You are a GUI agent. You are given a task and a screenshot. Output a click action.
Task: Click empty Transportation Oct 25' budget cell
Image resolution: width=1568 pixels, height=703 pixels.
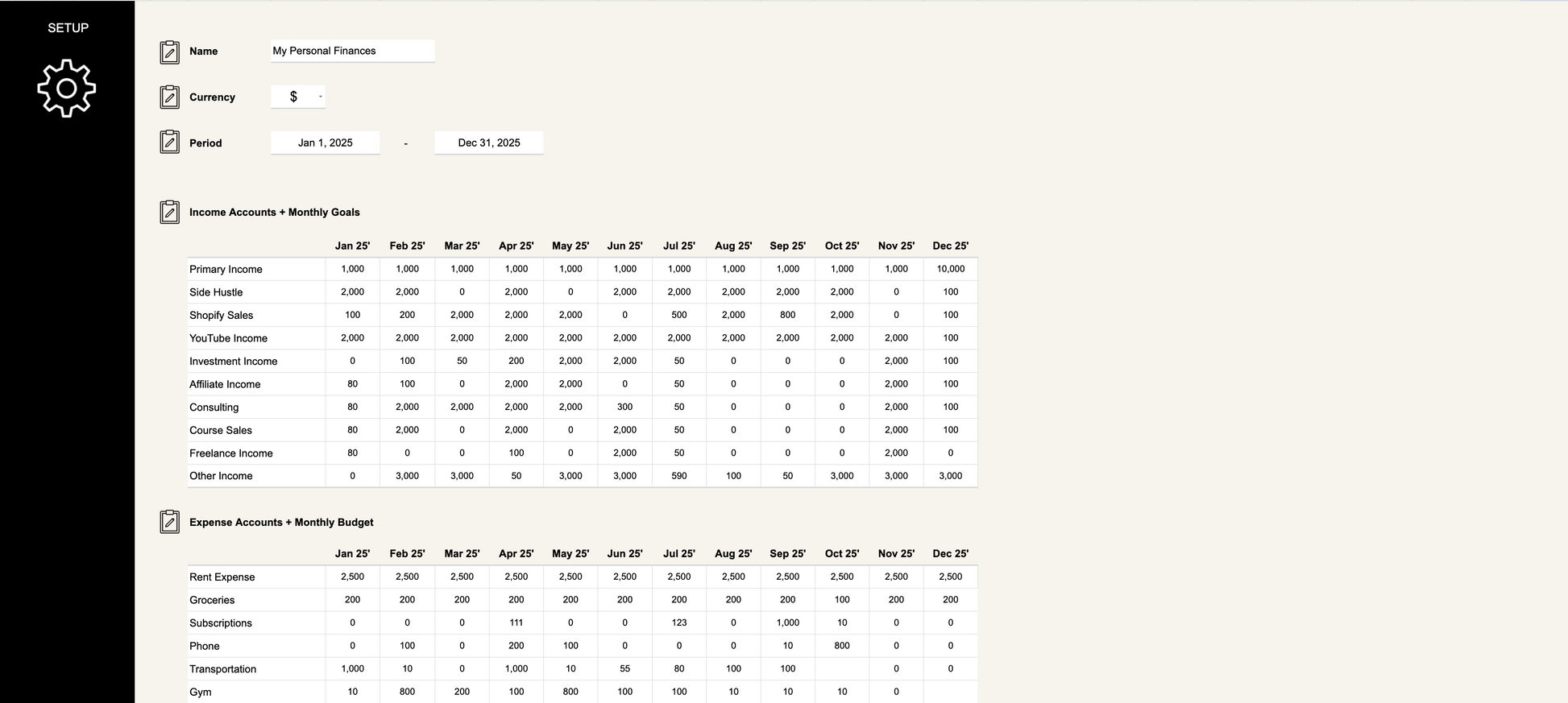coord(841,668)
